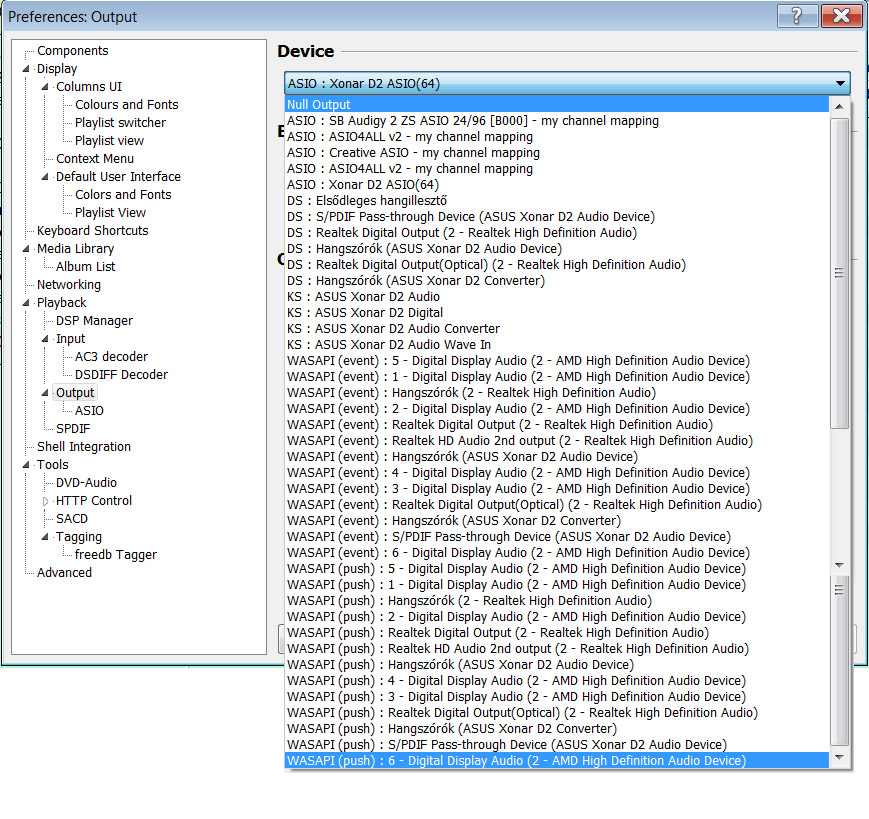Select WASAPI (push) : Realtek Digital Output (2 - Realtek)
The image size is (869, 819).
coord(557,633)
